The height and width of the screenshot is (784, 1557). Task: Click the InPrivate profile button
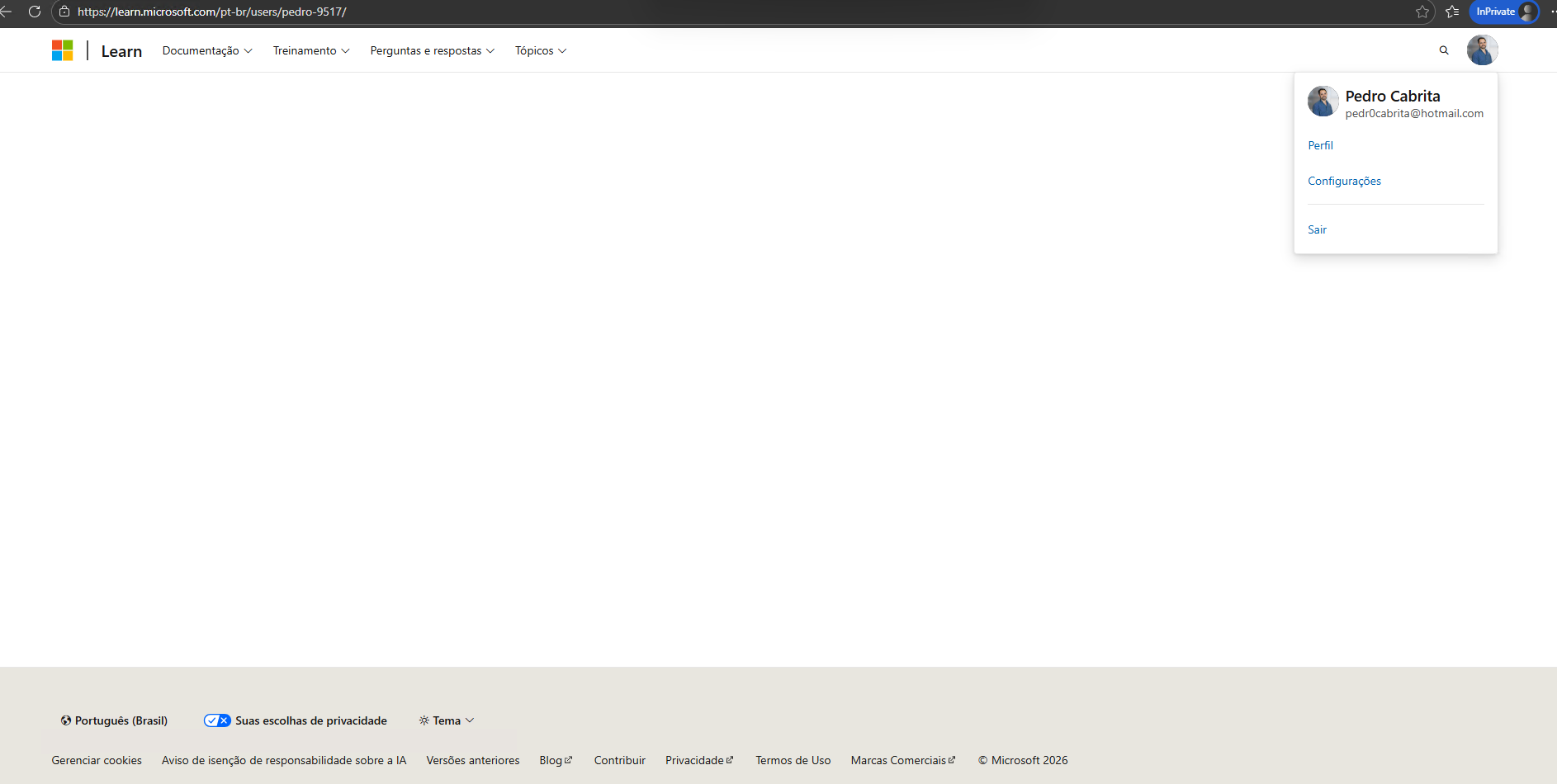[x=1505, y=12]
